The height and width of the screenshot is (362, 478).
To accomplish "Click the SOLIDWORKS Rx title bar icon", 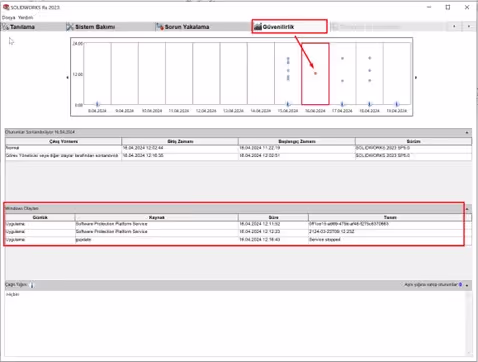I will [6, 7].
